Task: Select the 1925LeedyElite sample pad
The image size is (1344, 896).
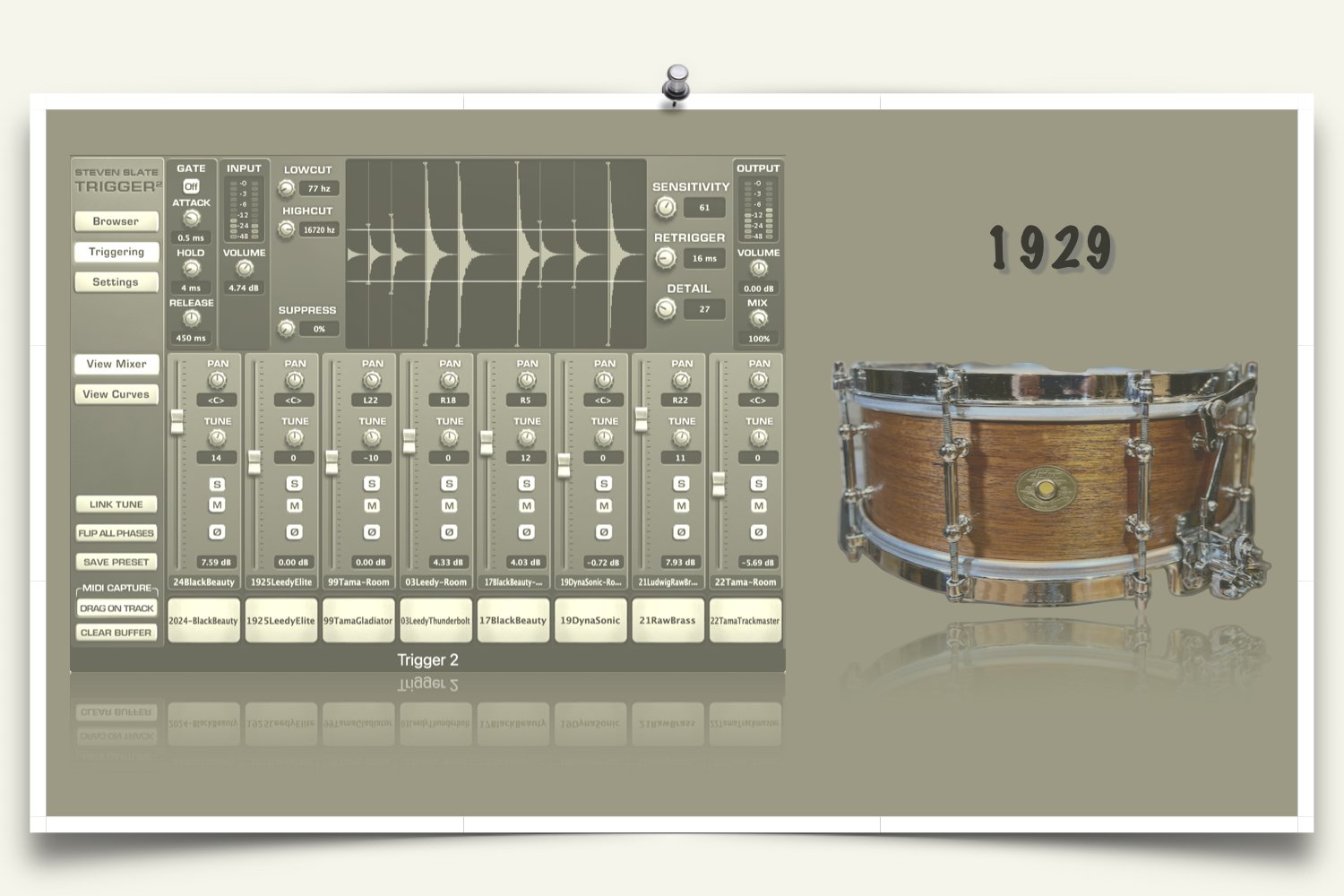Action: coord(281,621)
